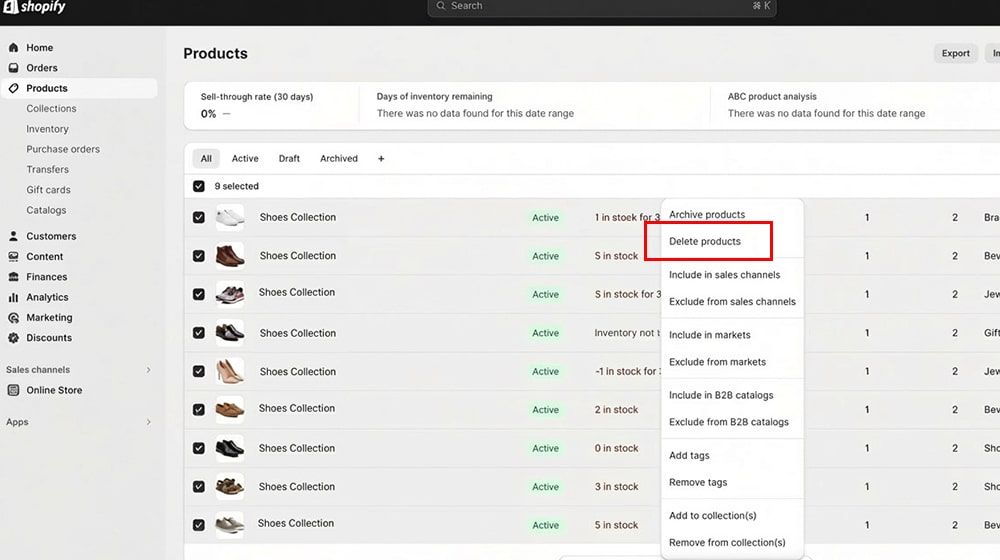Image resolution: width=1000 pixels, height=560 pixels.
Task: Choose Remove tags option
Action: click(698, 482)
